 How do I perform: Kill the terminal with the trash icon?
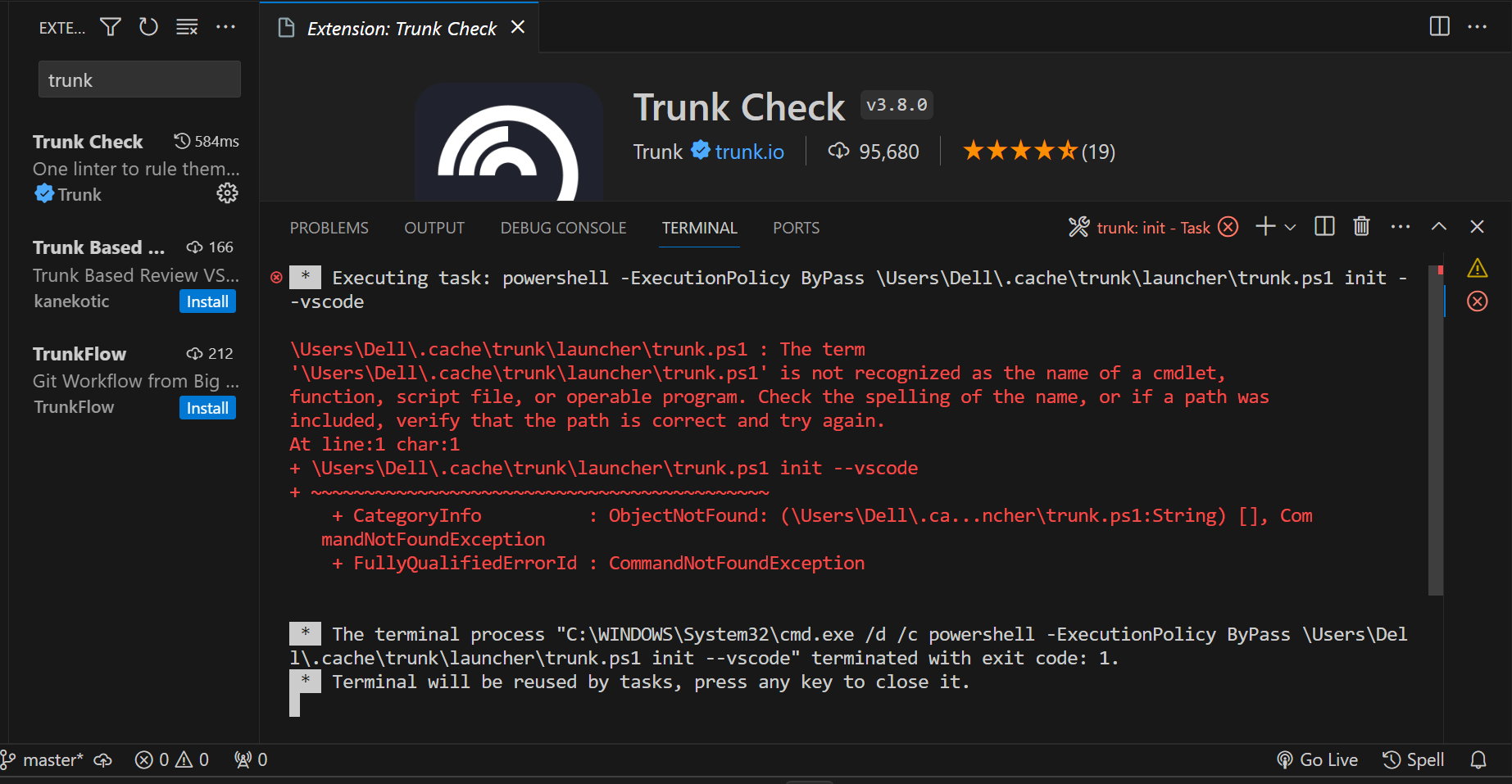coord(1361,226)
